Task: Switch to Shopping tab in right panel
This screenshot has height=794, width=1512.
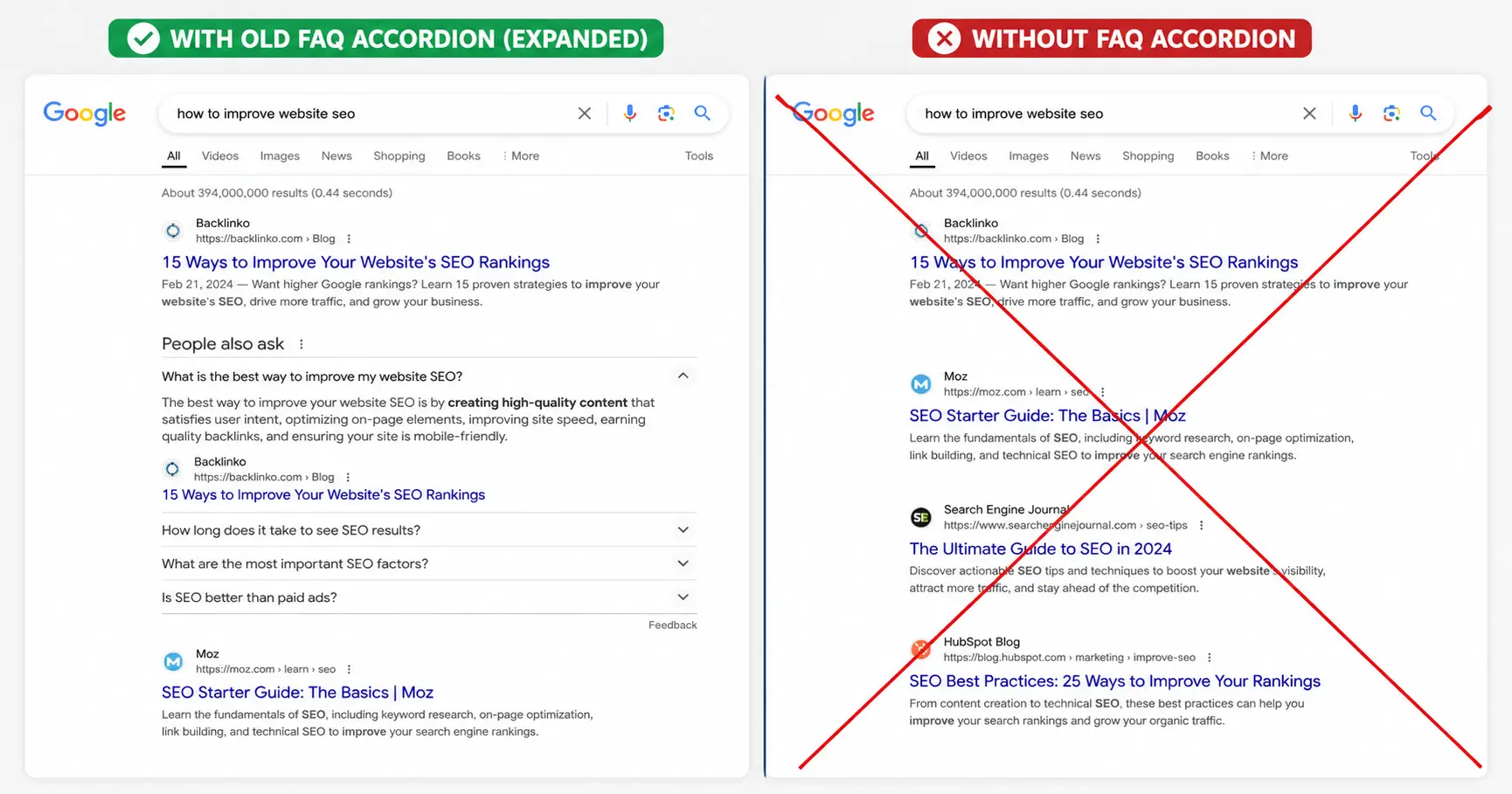Action: (x=1148, y=155)
